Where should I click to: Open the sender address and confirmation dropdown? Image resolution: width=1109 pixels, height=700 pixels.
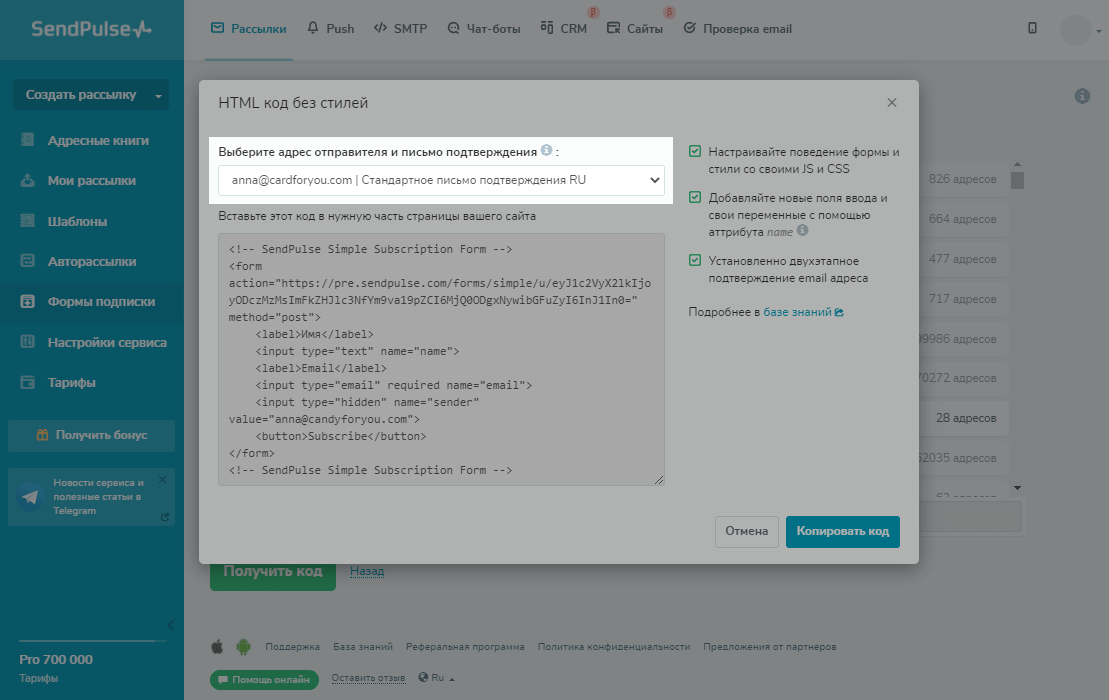pos(441,180)
